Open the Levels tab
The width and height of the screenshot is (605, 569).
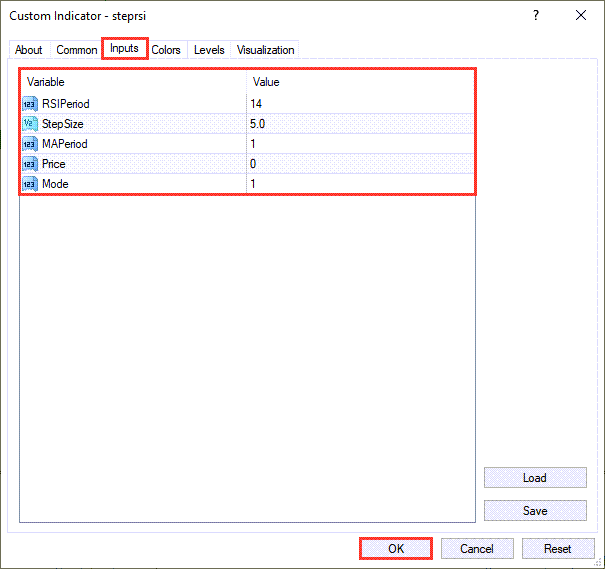(209, 50)
